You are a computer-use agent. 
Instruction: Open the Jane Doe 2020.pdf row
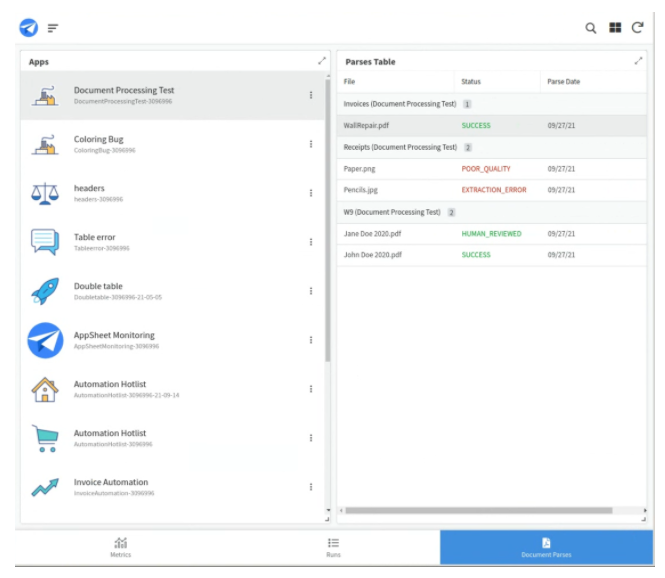492,234
